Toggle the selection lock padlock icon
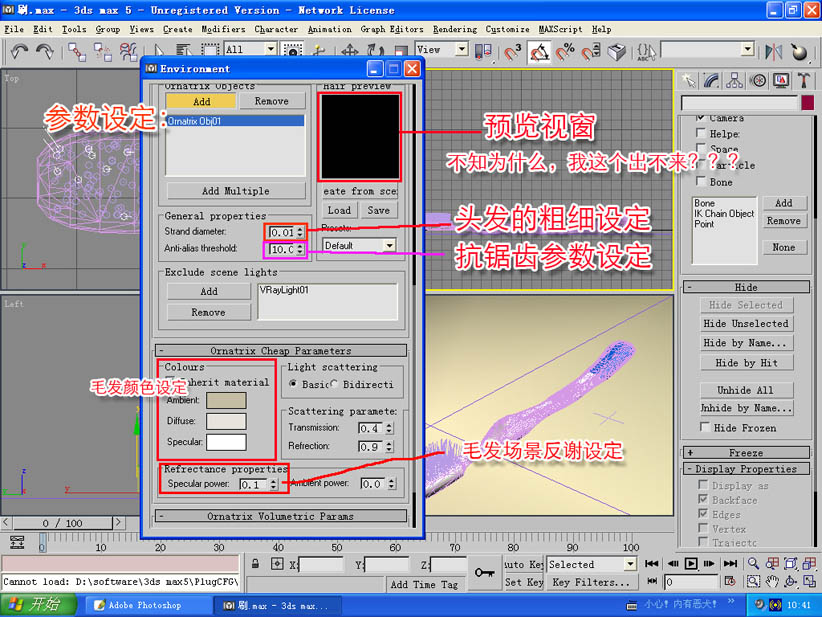 tap(255, 564)
